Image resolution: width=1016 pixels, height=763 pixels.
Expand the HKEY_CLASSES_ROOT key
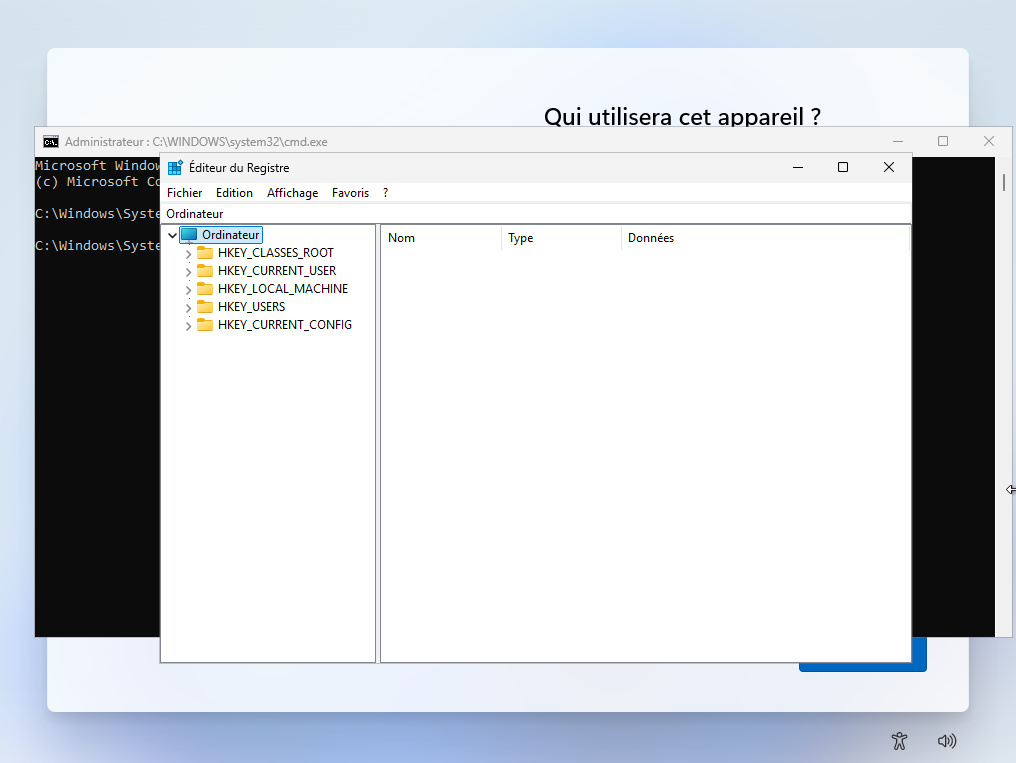pyautogui.click(x=188, y=254)
